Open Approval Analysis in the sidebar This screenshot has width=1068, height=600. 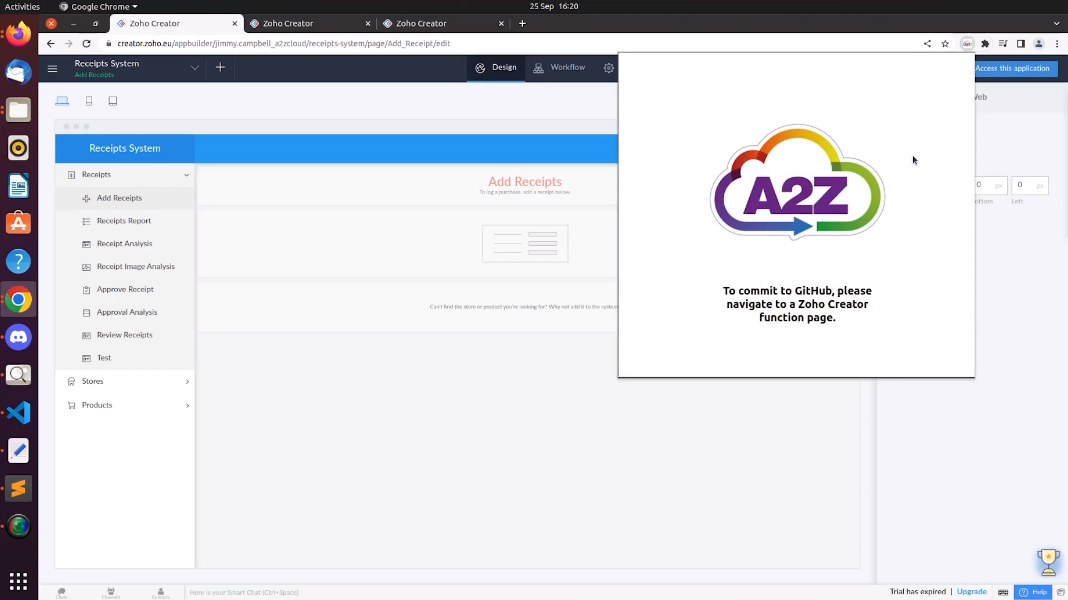(x=125, y=312)
